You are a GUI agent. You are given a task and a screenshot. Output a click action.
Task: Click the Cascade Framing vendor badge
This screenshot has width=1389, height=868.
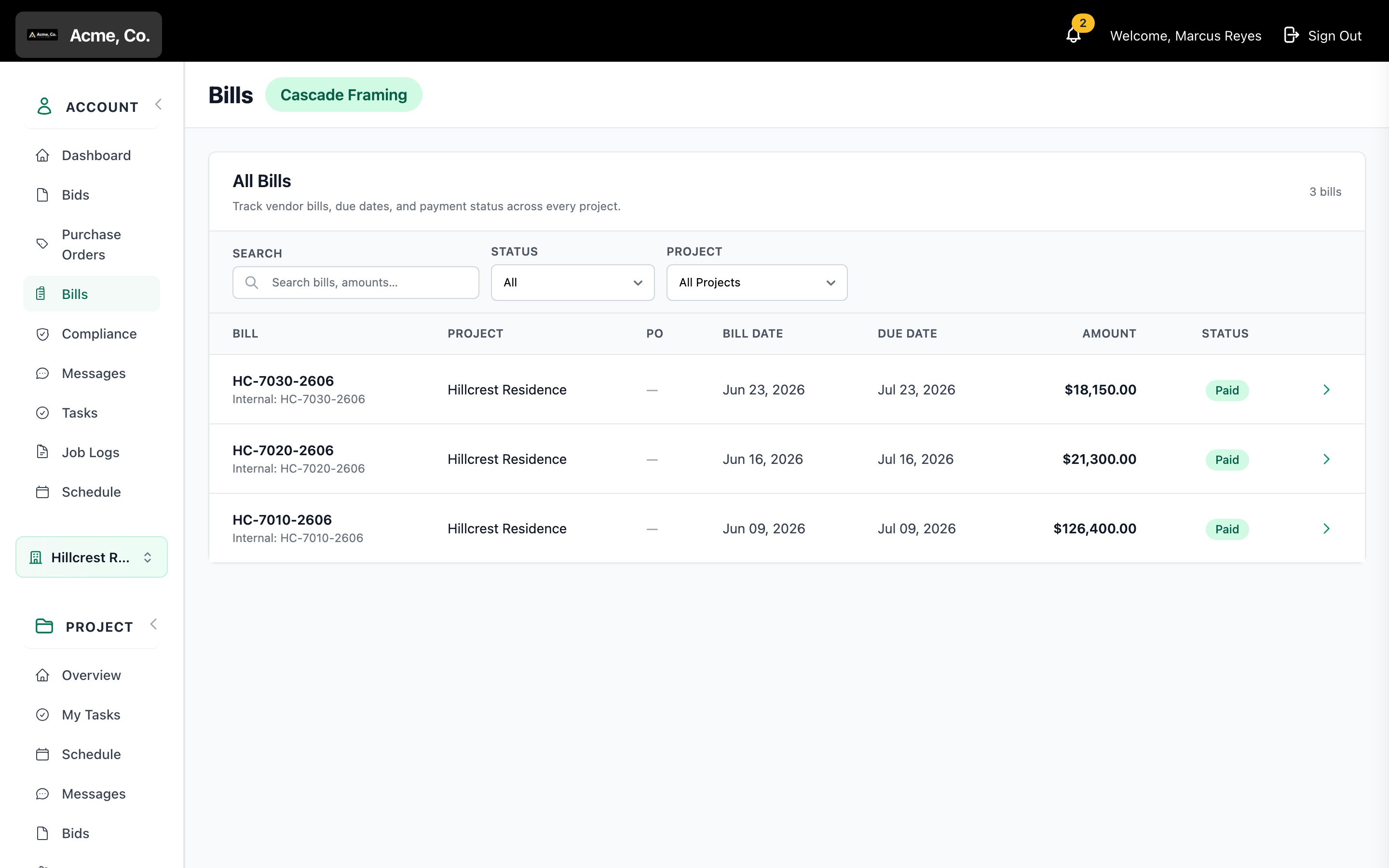[343, 95]
